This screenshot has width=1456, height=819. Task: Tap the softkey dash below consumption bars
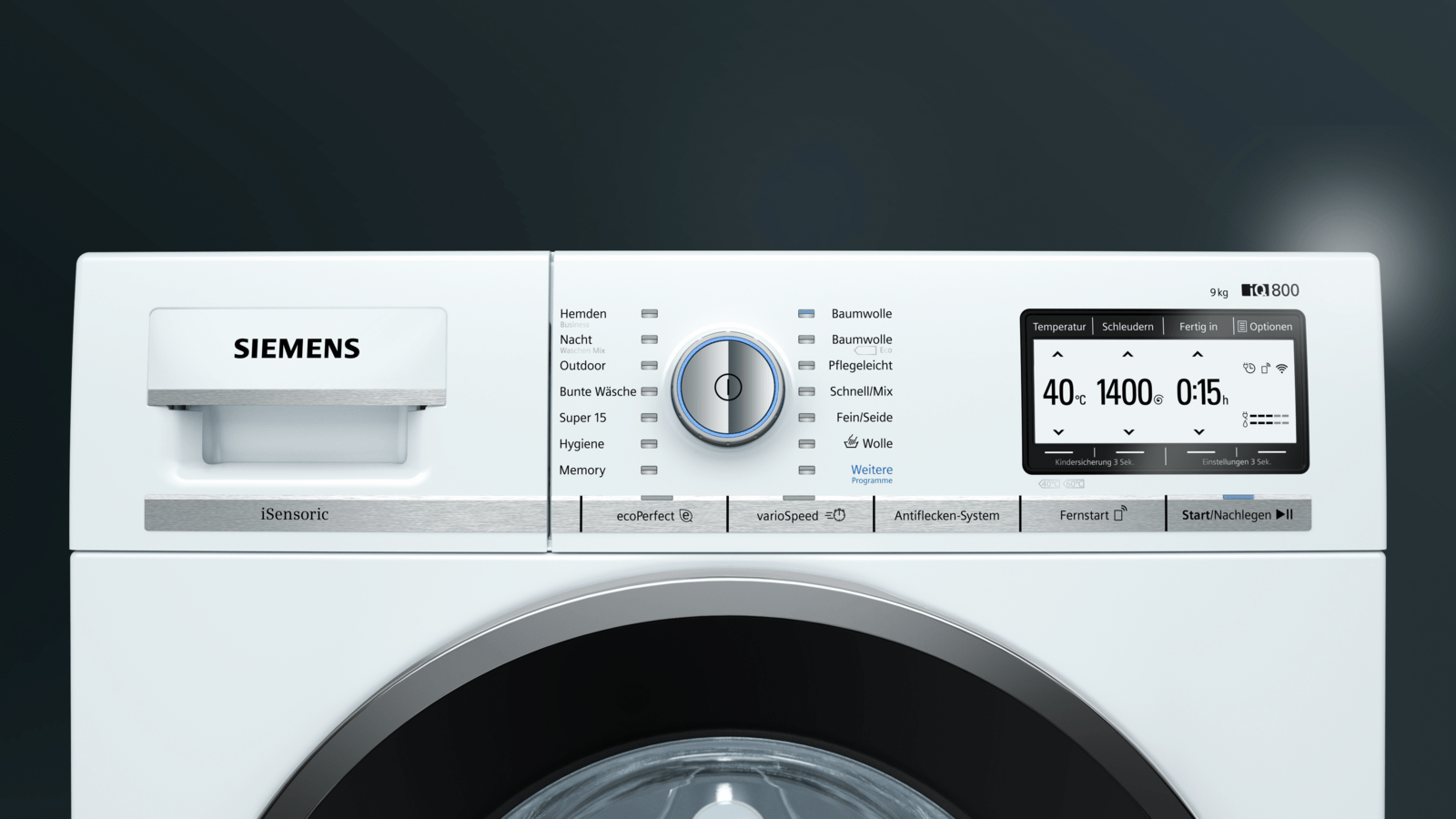point(1271,451)
